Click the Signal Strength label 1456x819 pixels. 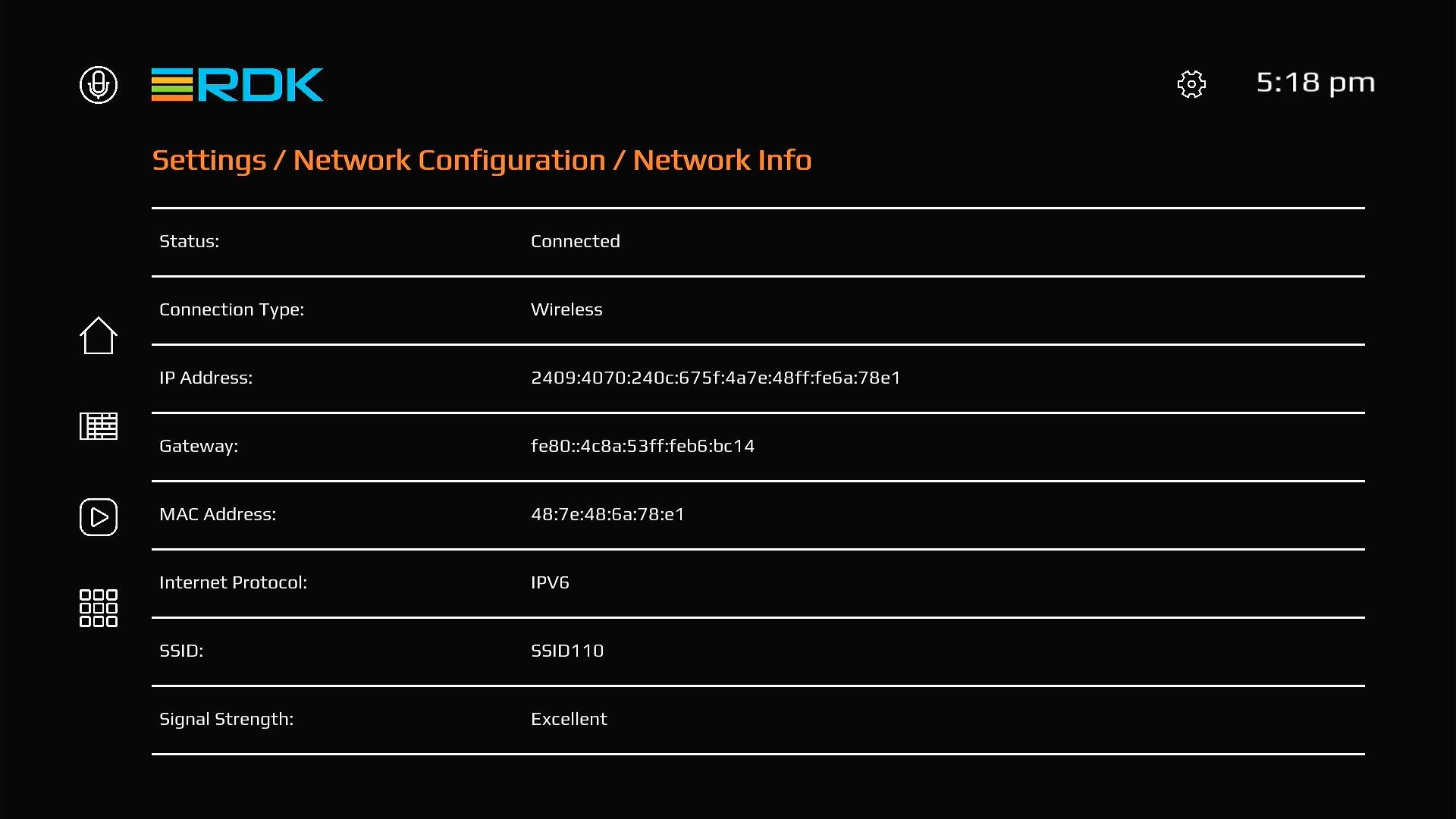pos(226,719)
